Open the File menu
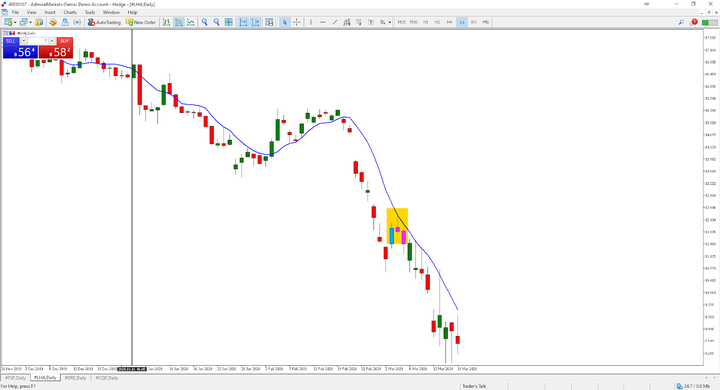 pos(15,12)
